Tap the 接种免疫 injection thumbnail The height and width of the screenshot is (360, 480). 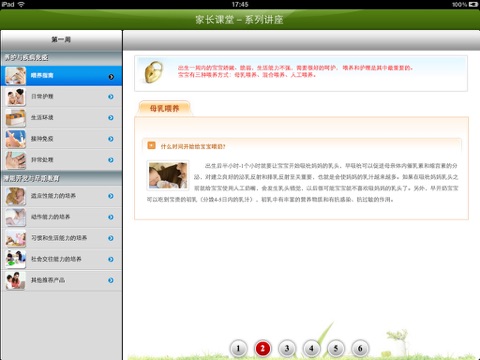point(16,139)
